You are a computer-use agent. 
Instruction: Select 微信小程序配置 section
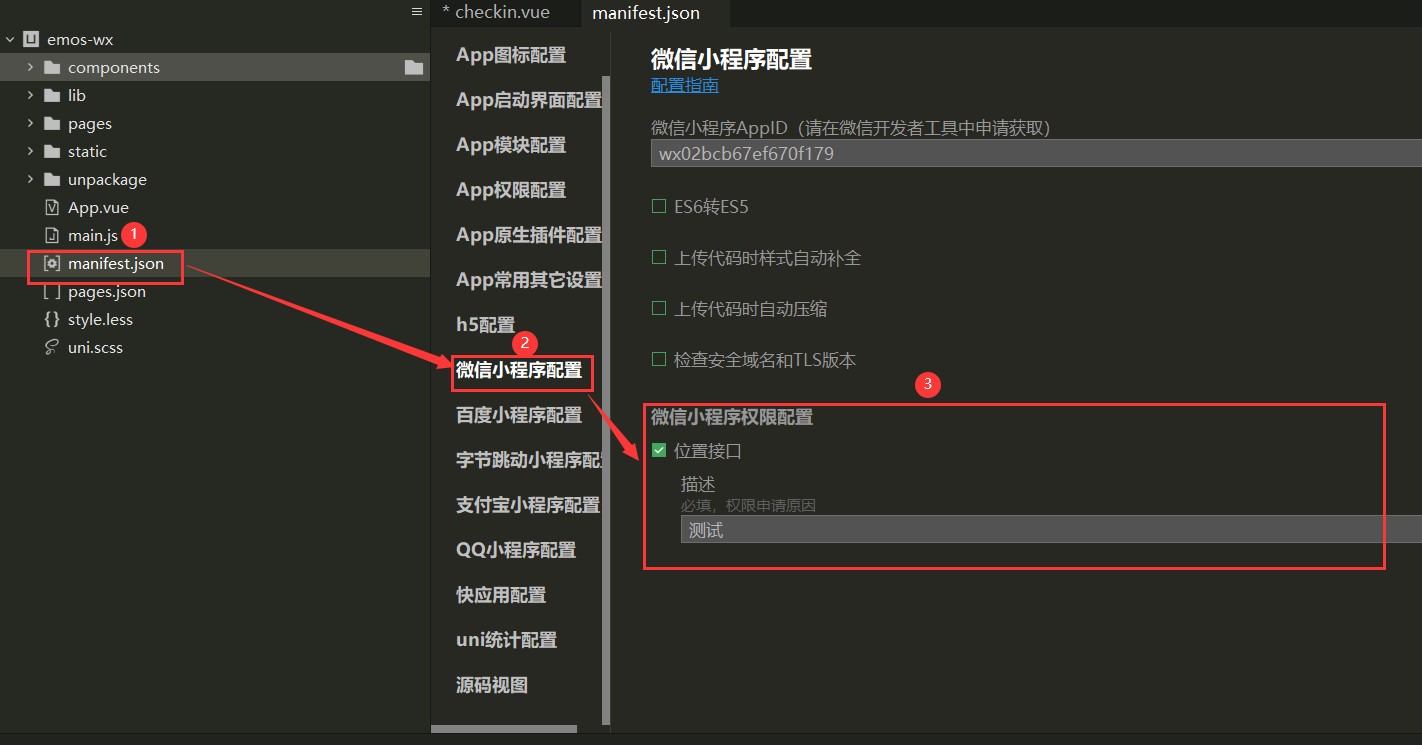519,370
